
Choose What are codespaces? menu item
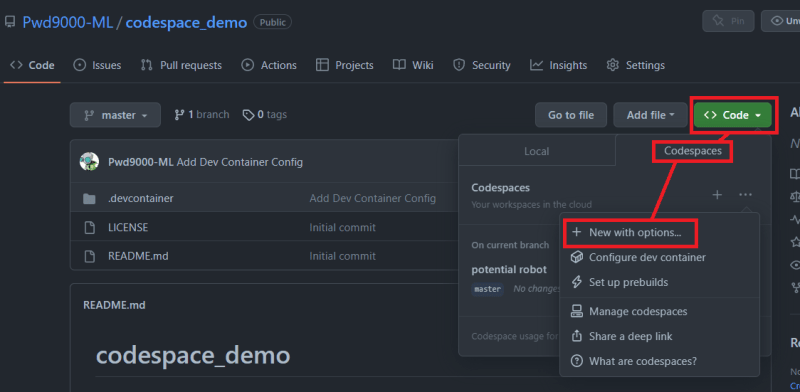click(x=659, y=361)
